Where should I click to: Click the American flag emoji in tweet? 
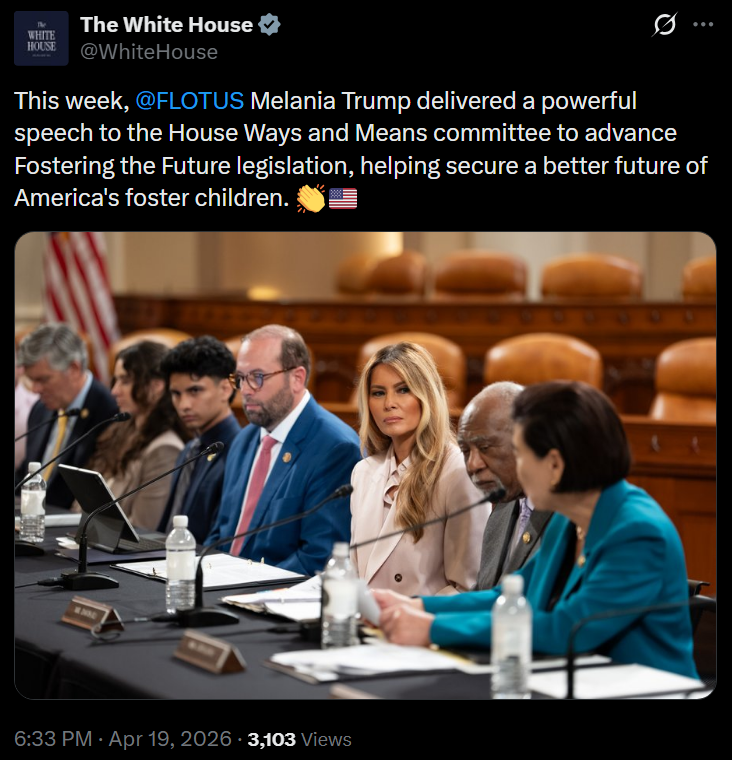pos(343,199)
